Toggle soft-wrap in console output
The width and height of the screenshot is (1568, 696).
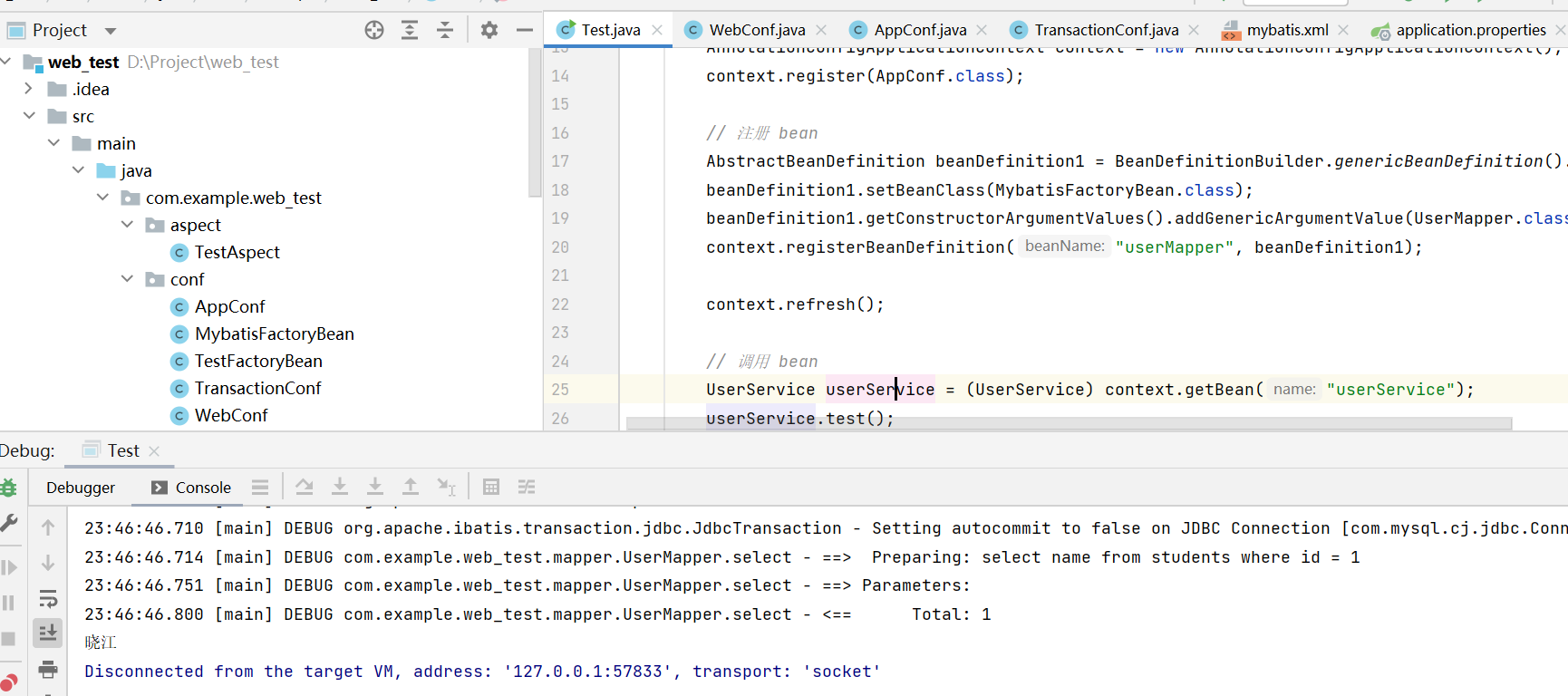(x=48, y=598)
